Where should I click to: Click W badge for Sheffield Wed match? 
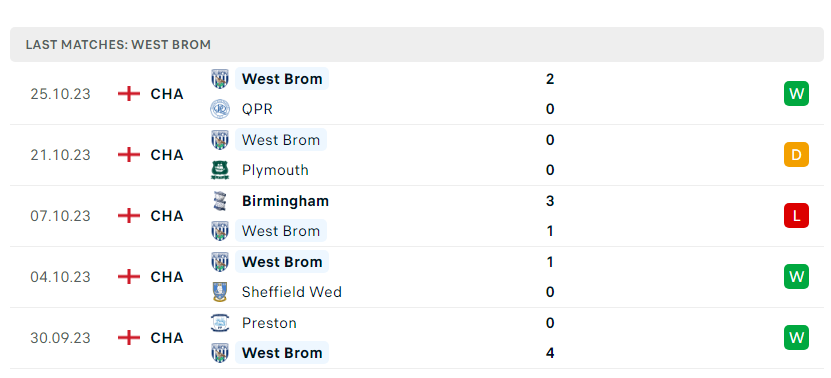pyautogui.click(x=797, y=277)
